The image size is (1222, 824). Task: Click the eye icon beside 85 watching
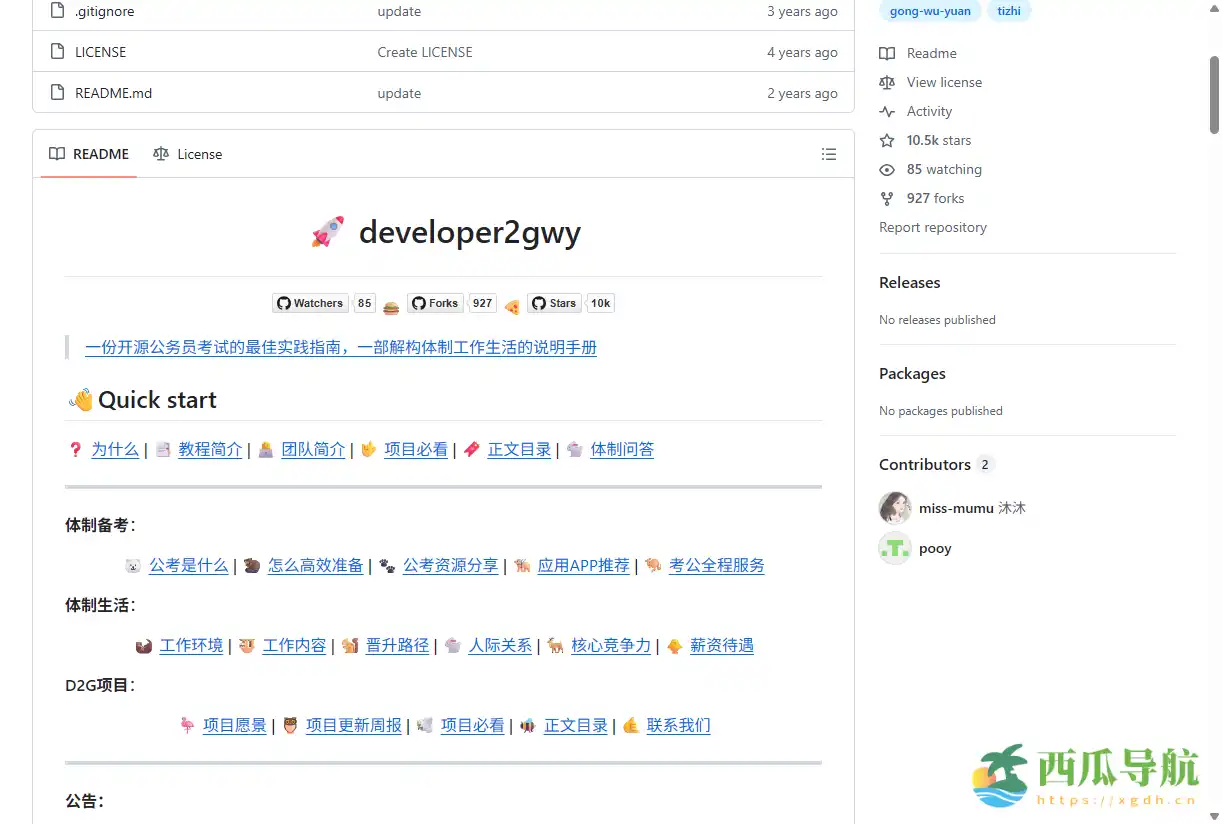[887, 169]
